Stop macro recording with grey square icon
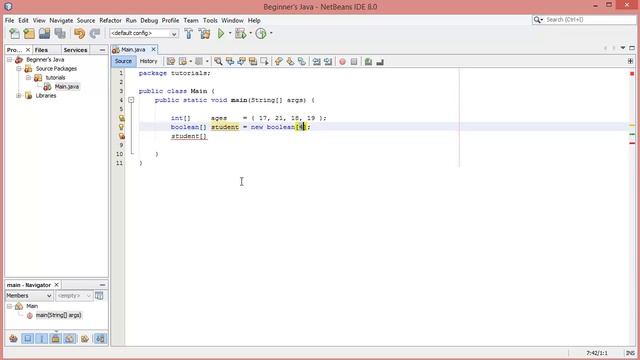 point(354,62)
